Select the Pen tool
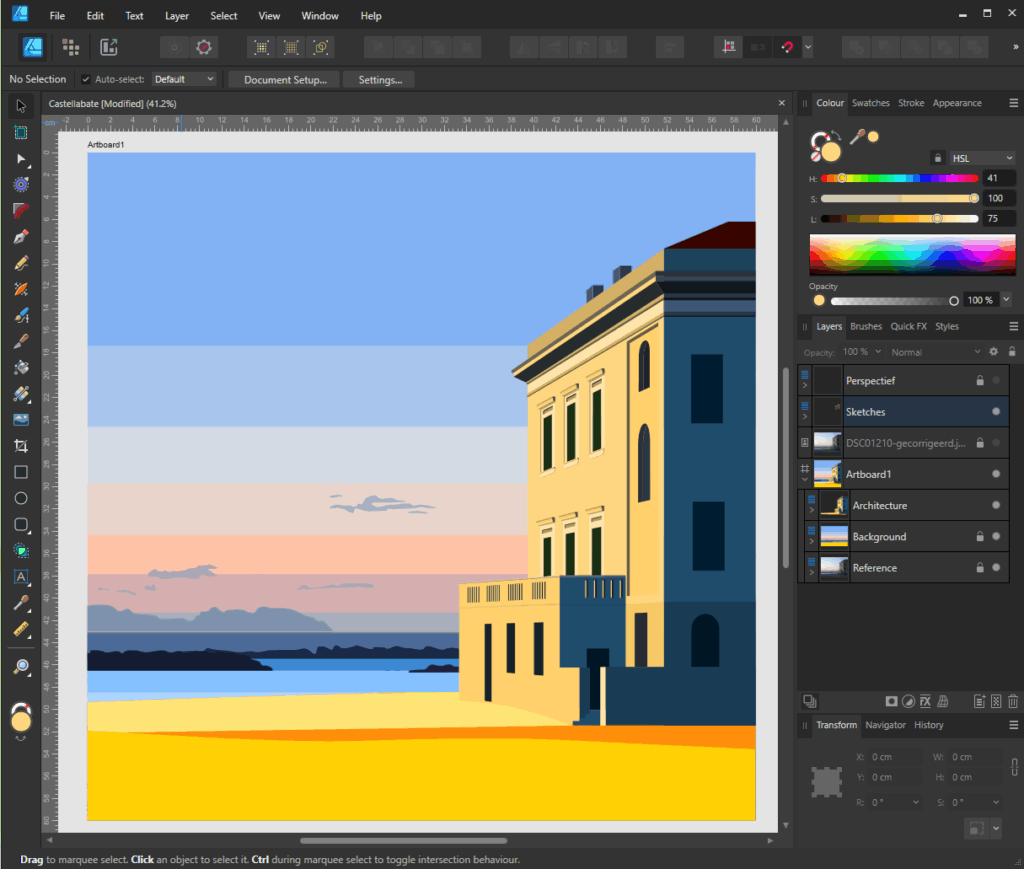Image resolution: width=1024 pixels, height=869 pixels. click(21, 237)
